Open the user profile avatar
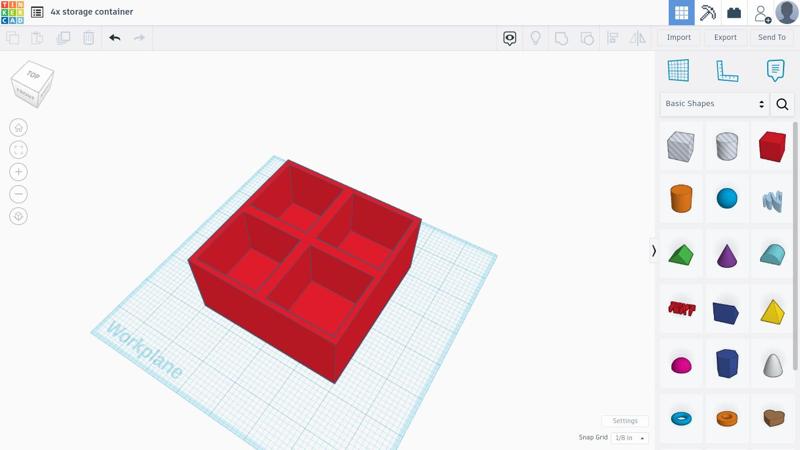Viewport: 800px width, 450px height. [787, 12]
